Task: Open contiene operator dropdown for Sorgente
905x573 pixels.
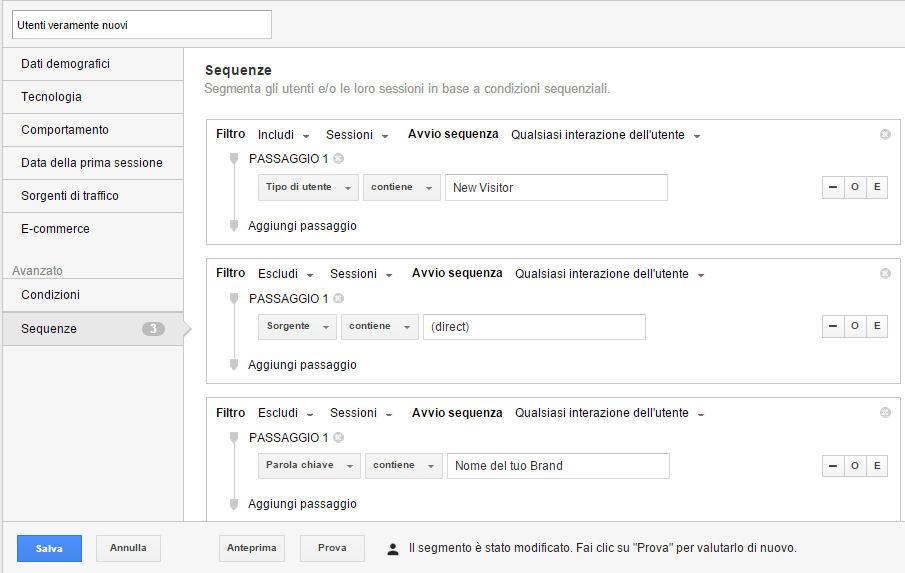Action: pyautogui.click(x=379, y=327)
